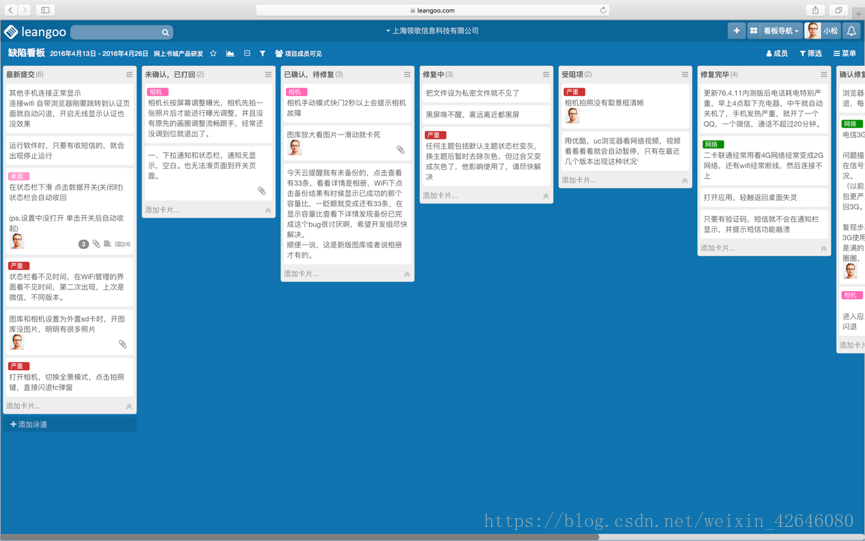The image size is (865, 541).
Task: Click comment count badge on 在状态栏下滑 card
Action: coord(83,244)
